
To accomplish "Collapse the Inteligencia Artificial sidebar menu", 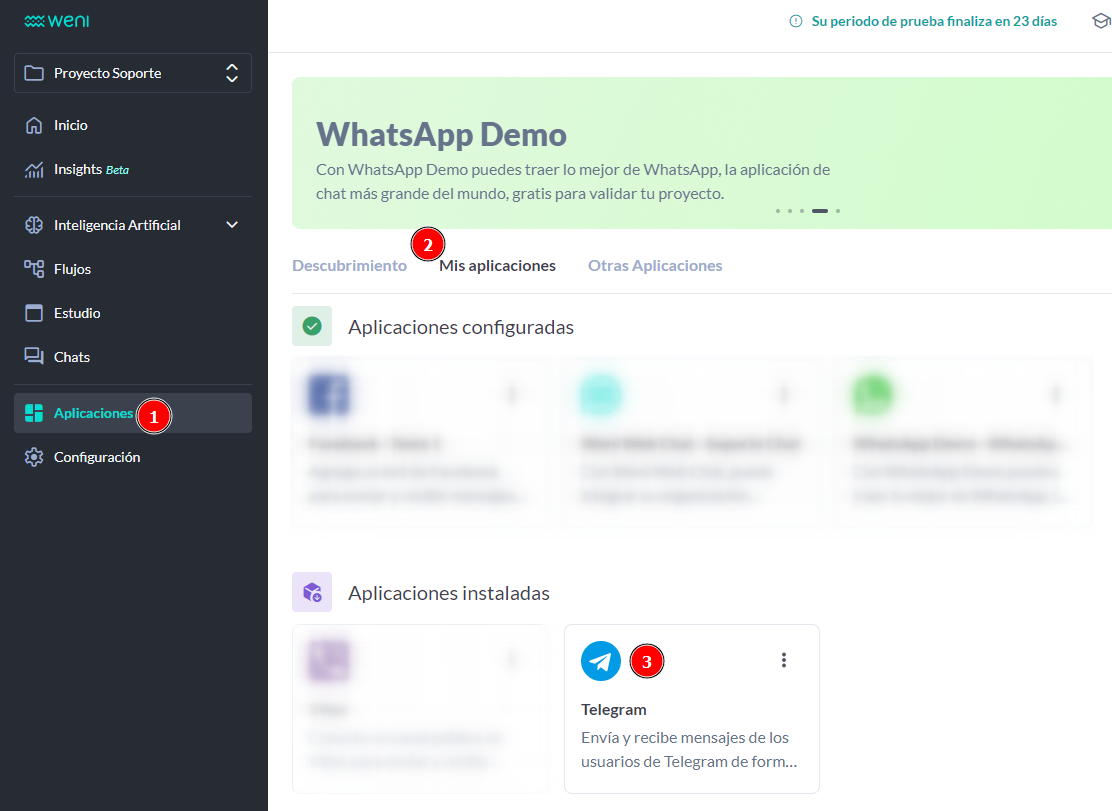I will pos(232,224).
